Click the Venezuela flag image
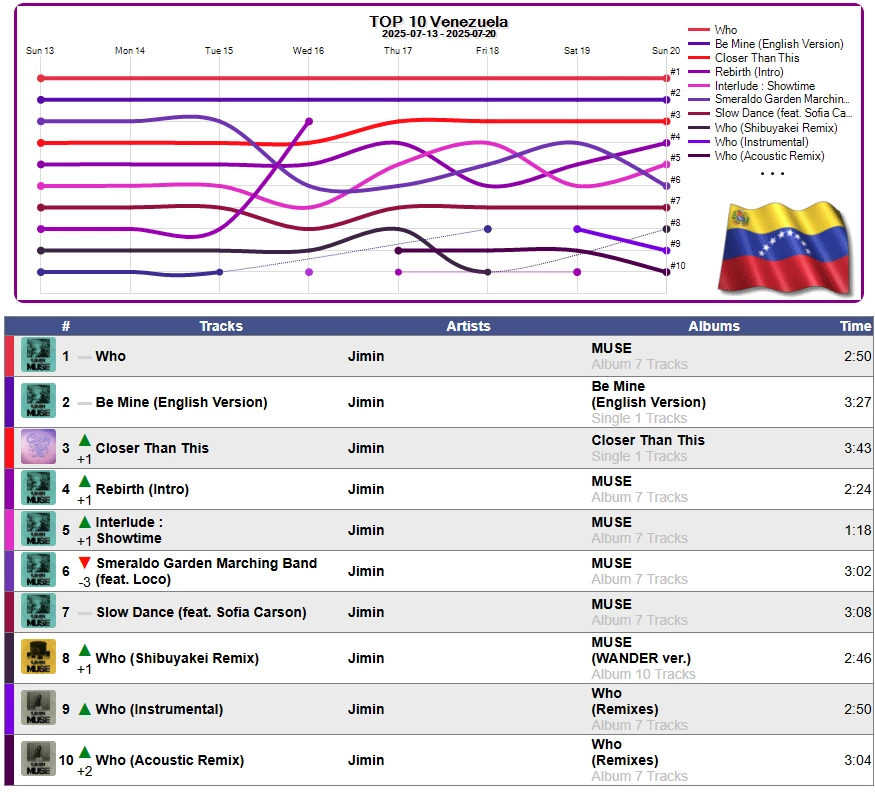Screen dimensions: 875x792 coord(786,248)
